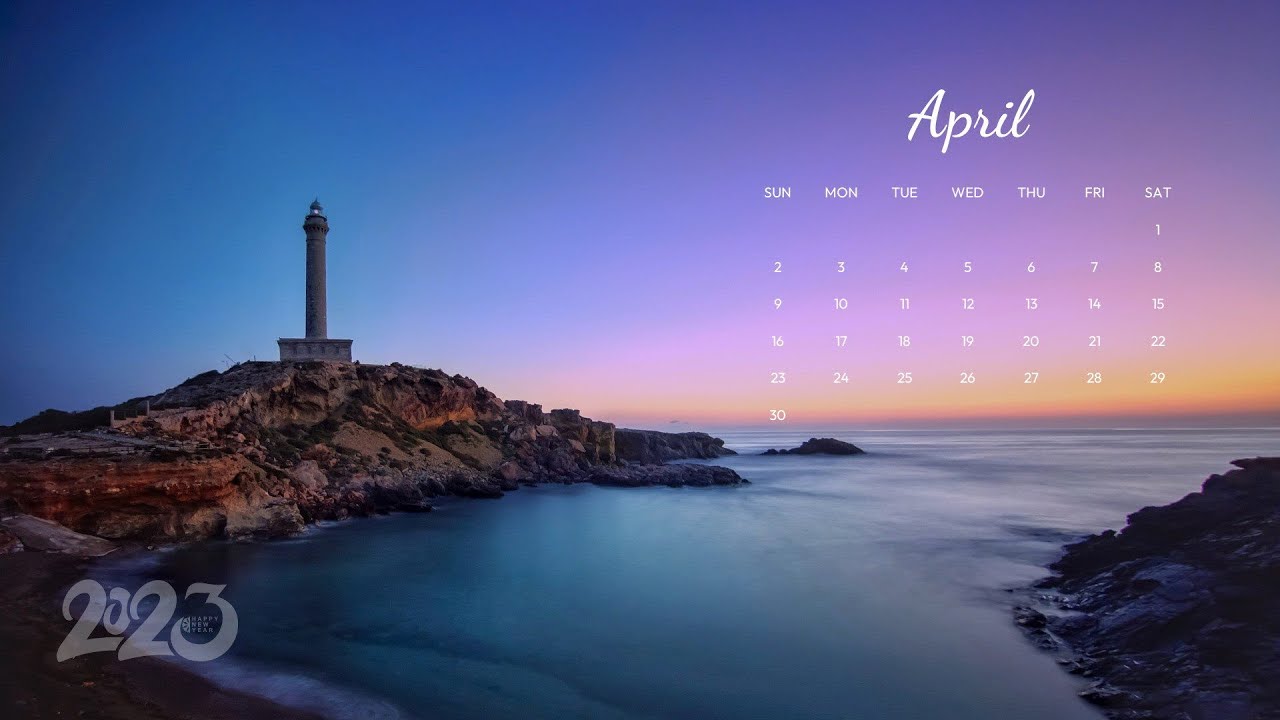This screenshot has width=1280, height=720.
Task: Click date 1 under Saturday
Action: click(x=1158, y=230)
